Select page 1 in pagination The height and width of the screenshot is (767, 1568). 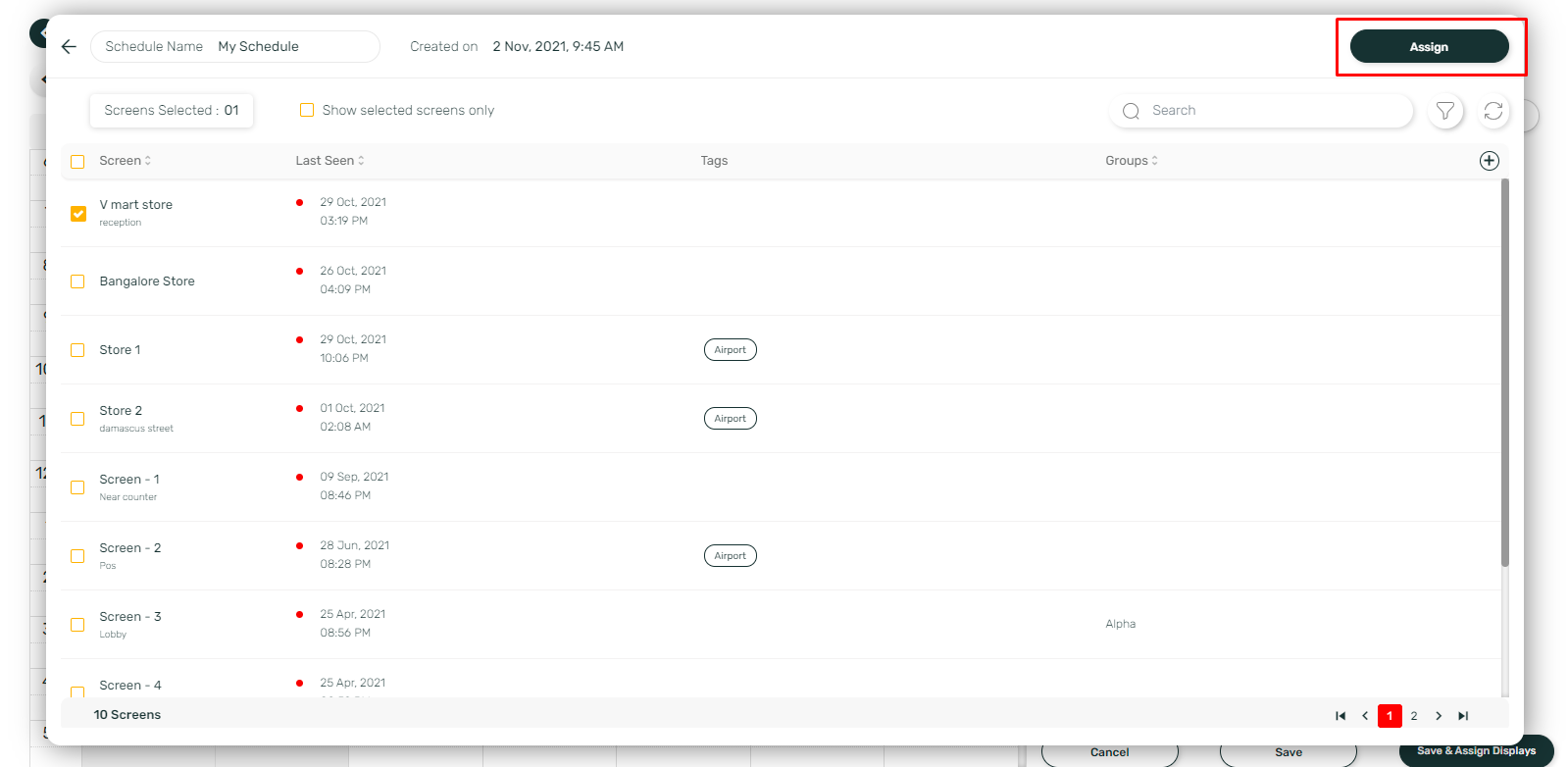pos(1390,716)
